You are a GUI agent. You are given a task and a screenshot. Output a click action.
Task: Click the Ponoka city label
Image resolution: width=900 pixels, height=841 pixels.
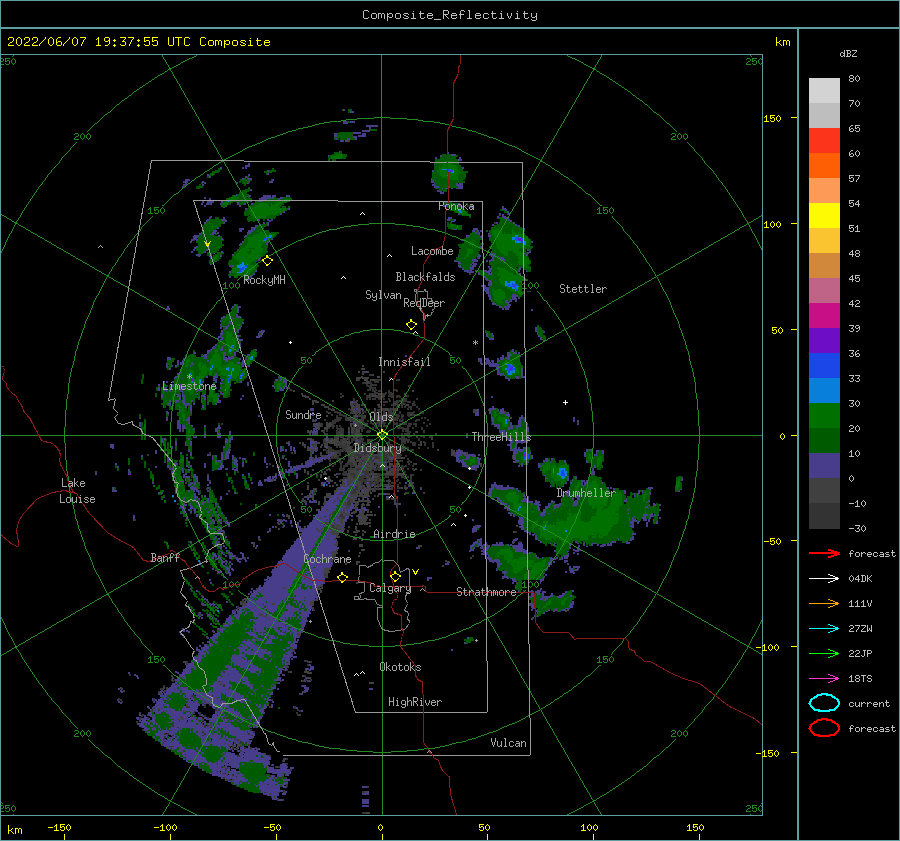point(456,206)
